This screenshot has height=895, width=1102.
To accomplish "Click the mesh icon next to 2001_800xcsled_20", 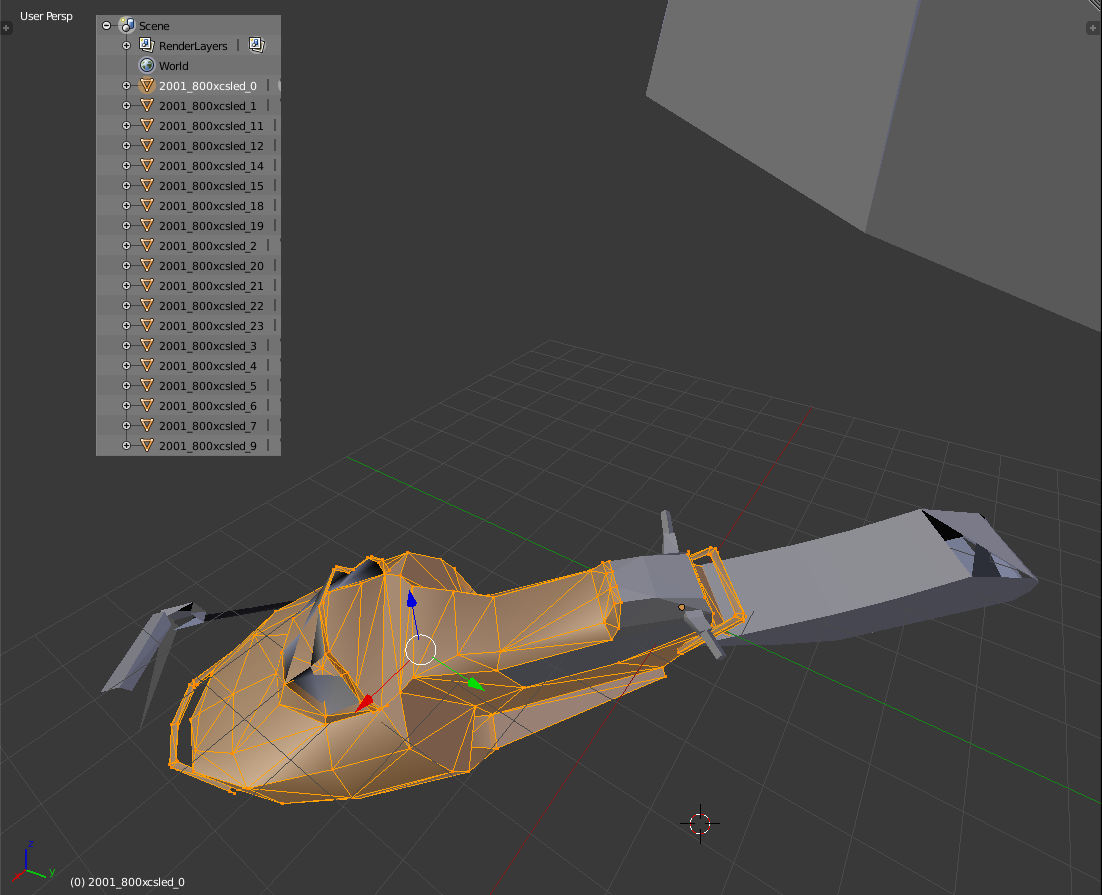I will [x=147, y=265].
